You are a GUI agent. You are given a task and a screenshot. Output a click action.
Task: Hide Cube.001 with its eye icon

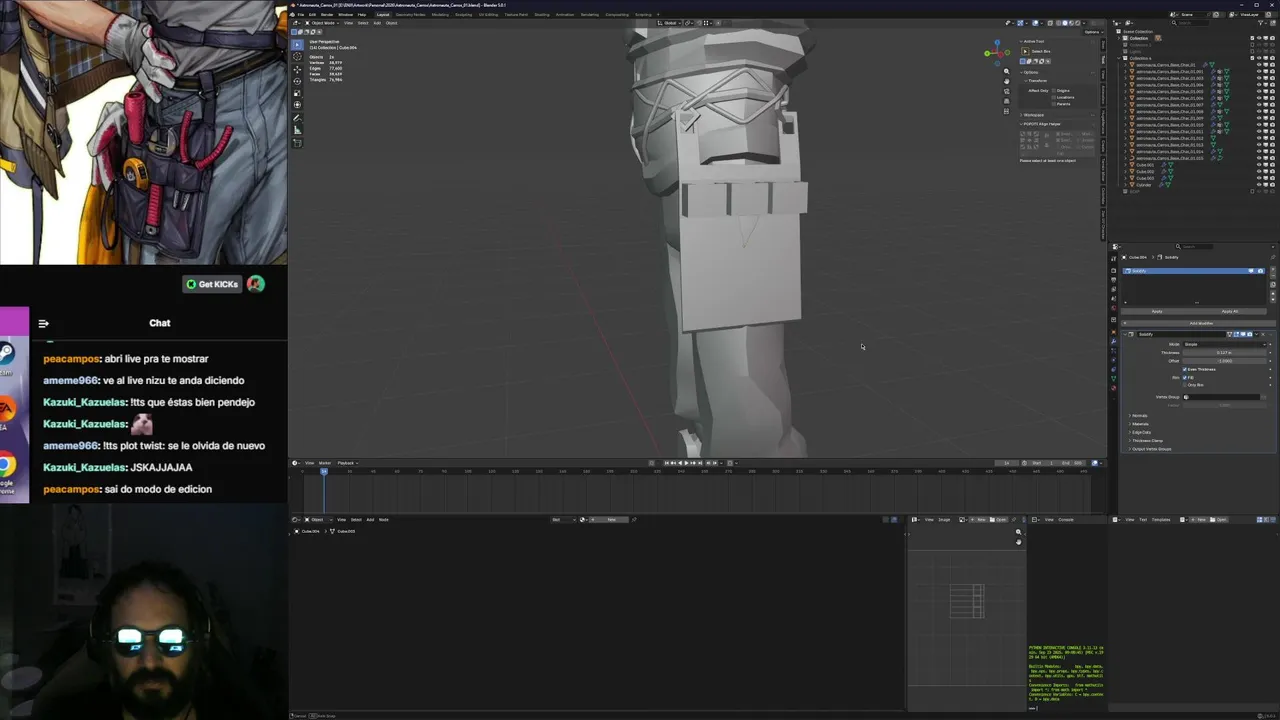click(x=1259, y=165)
